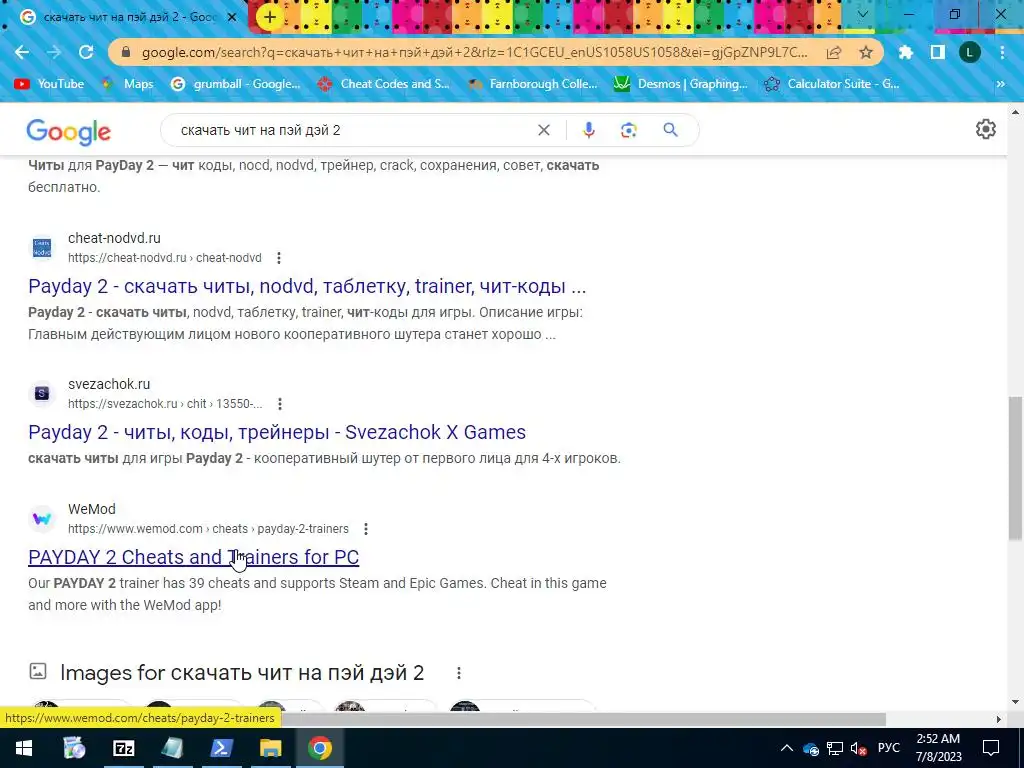Viewport: 1024px width, 768px height.
Task: Click the cheat-nodvd.ru site favicon
Action: 42,248
